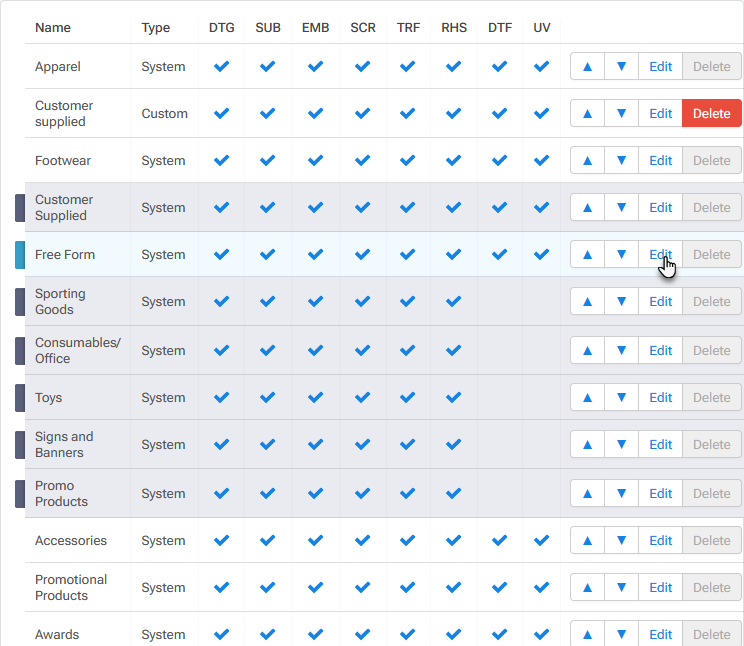The height and width of the screenshot is (646, 744).
Task: Click the DTG checkmark for Apparel
Action: tap(222, 66)
